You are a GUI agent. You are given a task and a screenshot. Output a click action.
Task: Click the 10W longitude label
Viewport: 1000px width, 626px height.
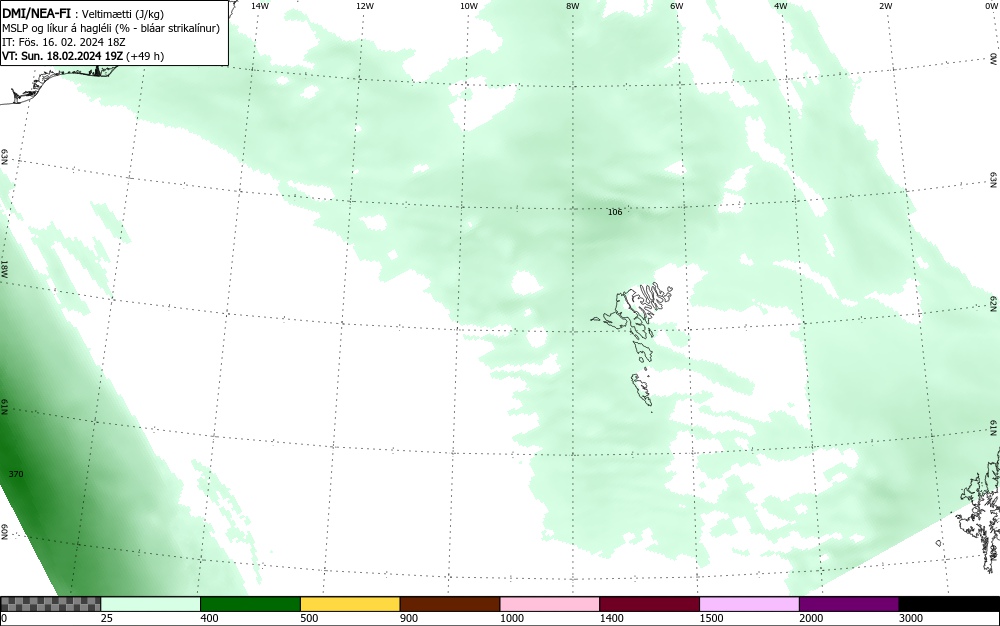tap(469, 6)
